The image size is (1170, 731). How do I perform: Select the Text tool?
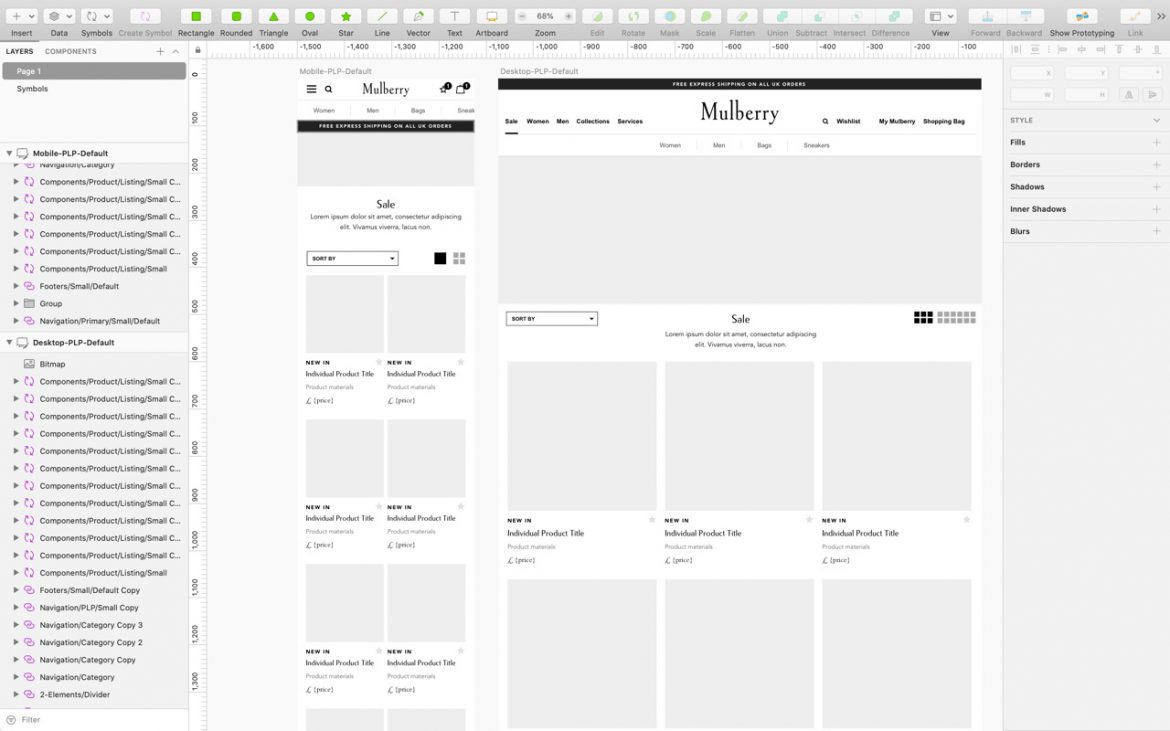454,16
